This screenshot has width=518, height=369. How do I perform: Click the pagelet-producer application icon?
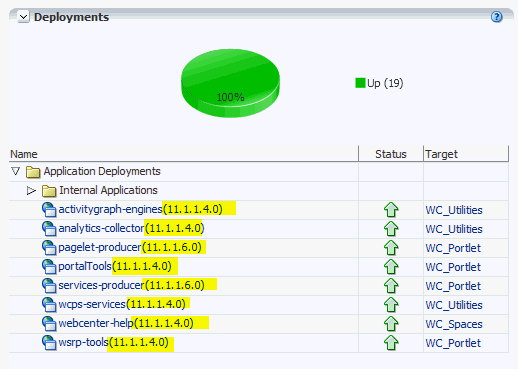coord(49,248)
